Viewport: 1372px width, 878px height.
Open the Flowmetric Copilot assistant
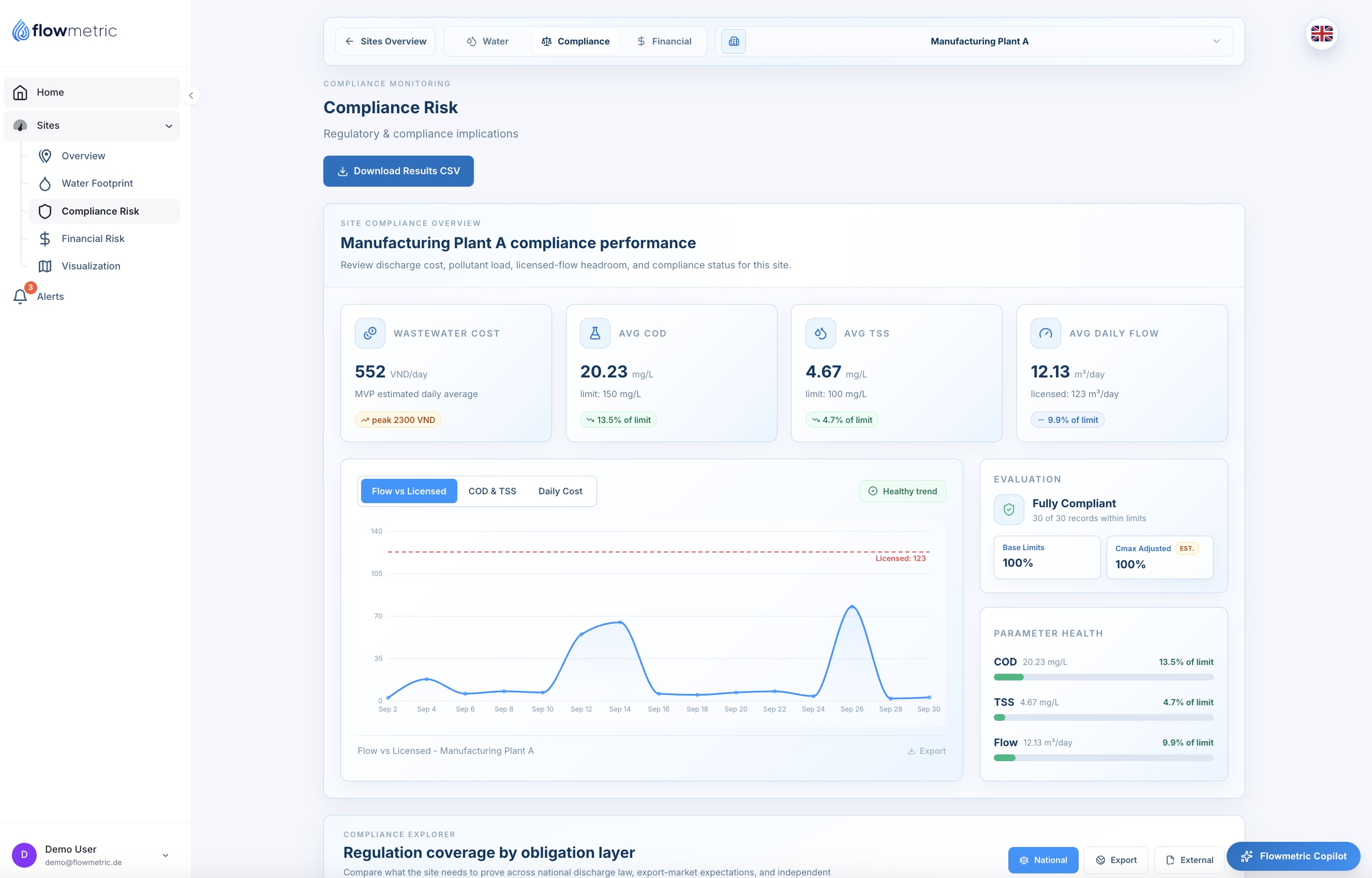coord(1293,856)
